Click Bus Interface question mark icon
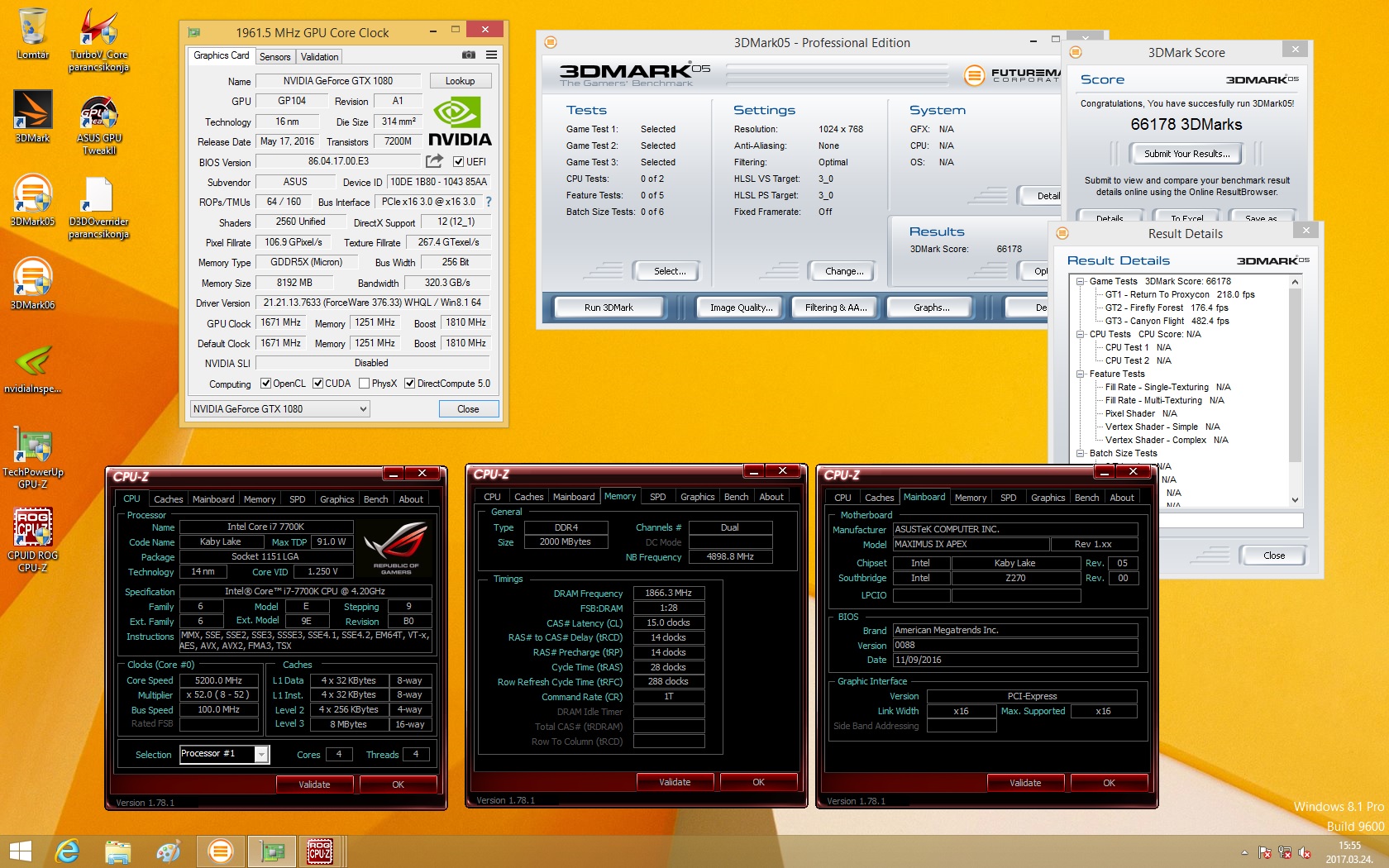Viewport: 1389px width, 868px height. tap(488, 202)
